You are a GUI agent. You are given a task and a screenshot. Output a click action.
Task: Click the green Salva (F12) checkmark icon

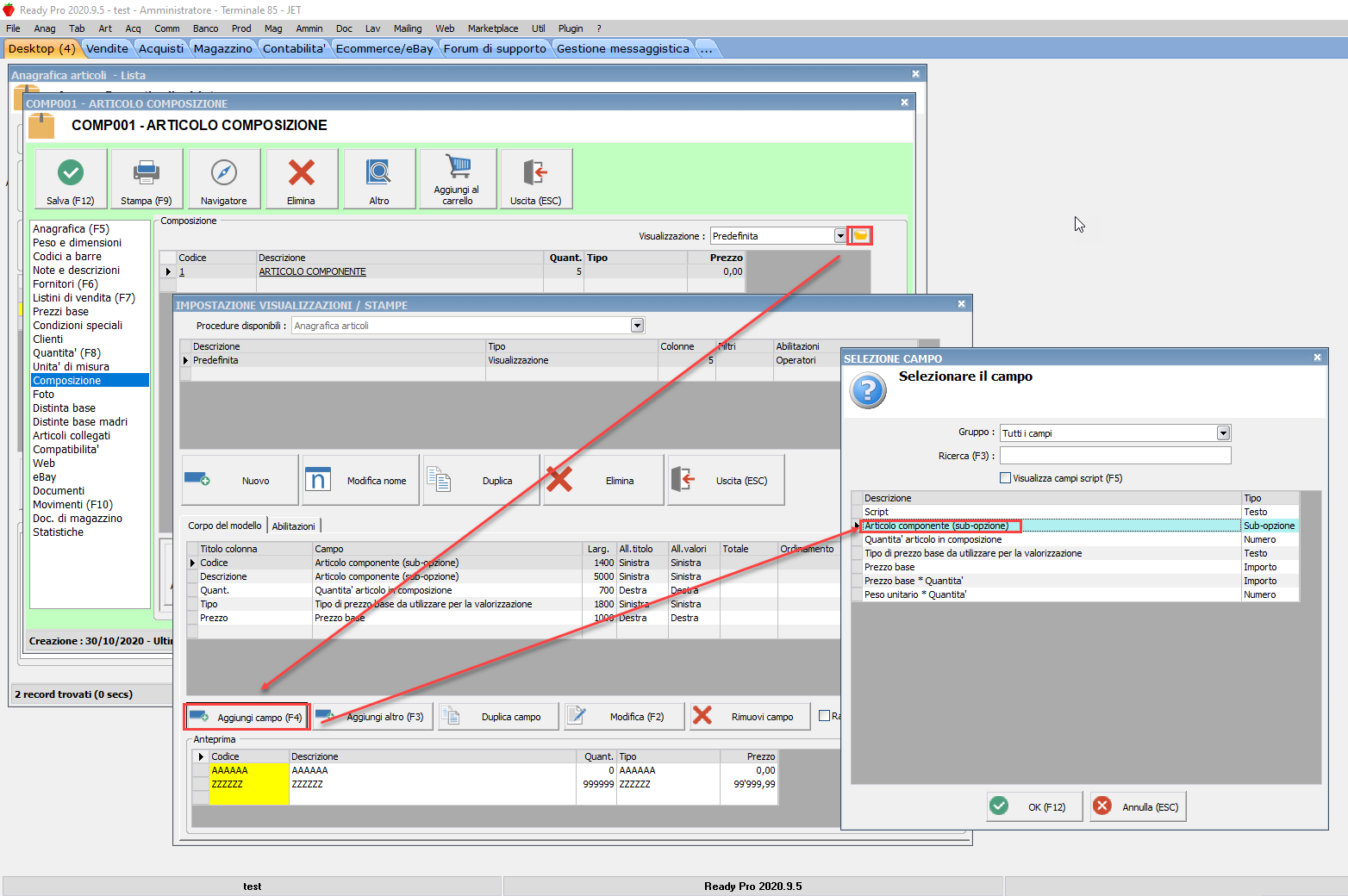coord(71,173)
